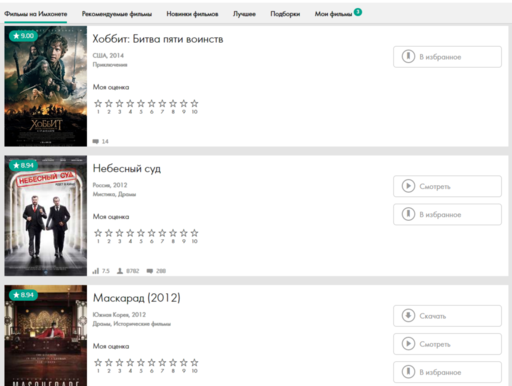Switch to Рекомендуемые фильмы tab

117,14
